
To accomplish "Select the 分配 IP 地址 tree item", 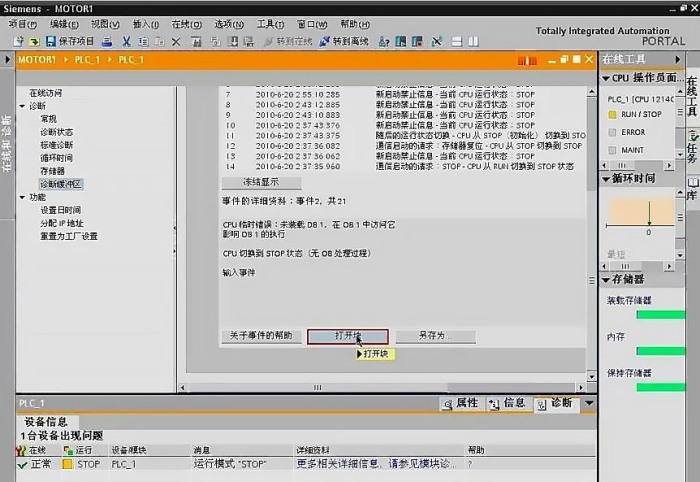I will pyautogui.click(x=62, y=223).
